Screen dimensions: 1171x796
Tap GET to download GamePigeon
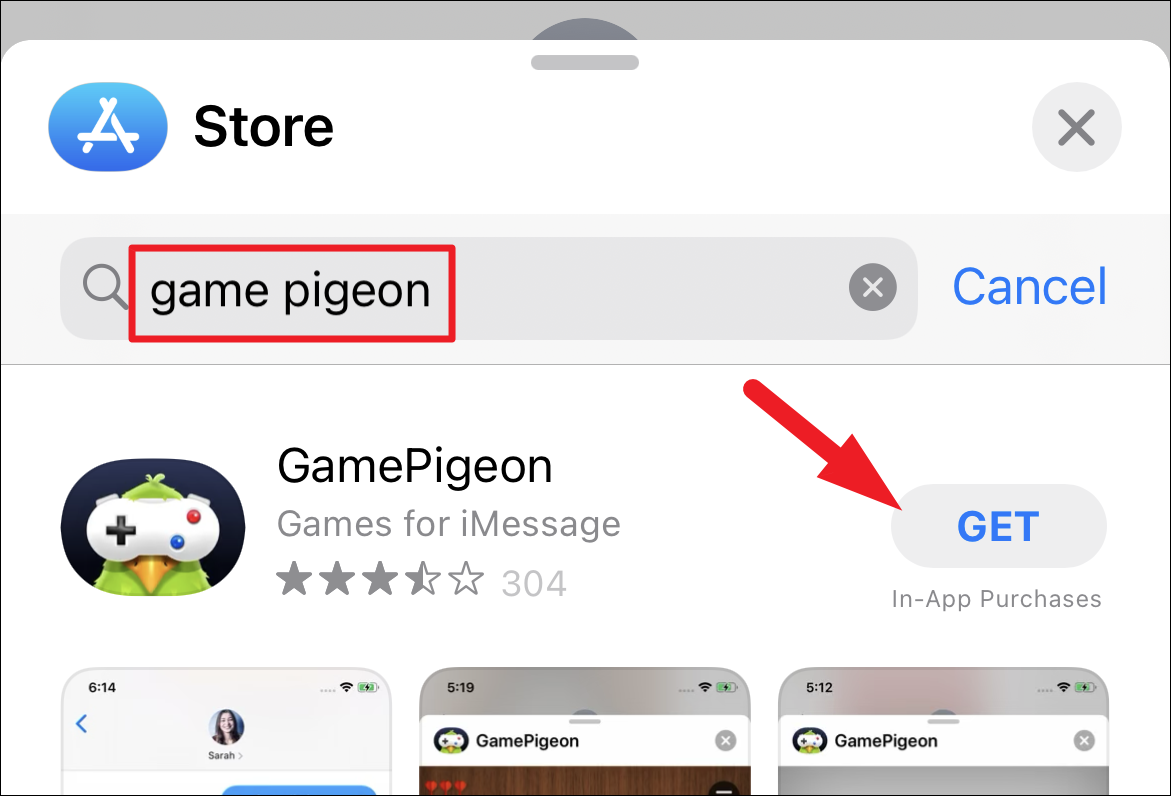(998, 526)
